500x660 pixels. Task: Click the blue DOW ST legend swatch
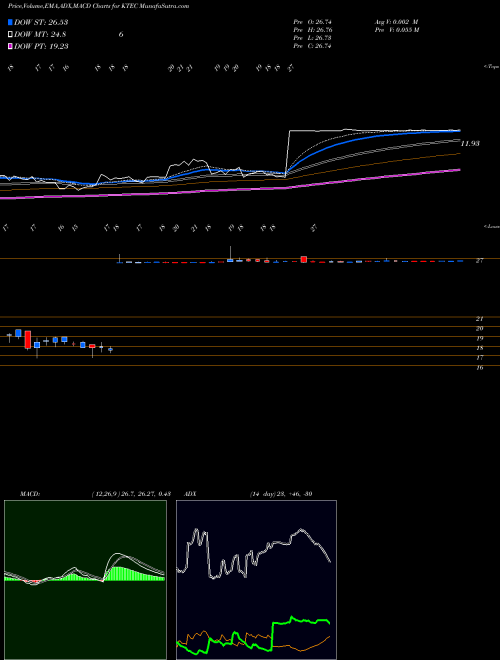(11, 22)
